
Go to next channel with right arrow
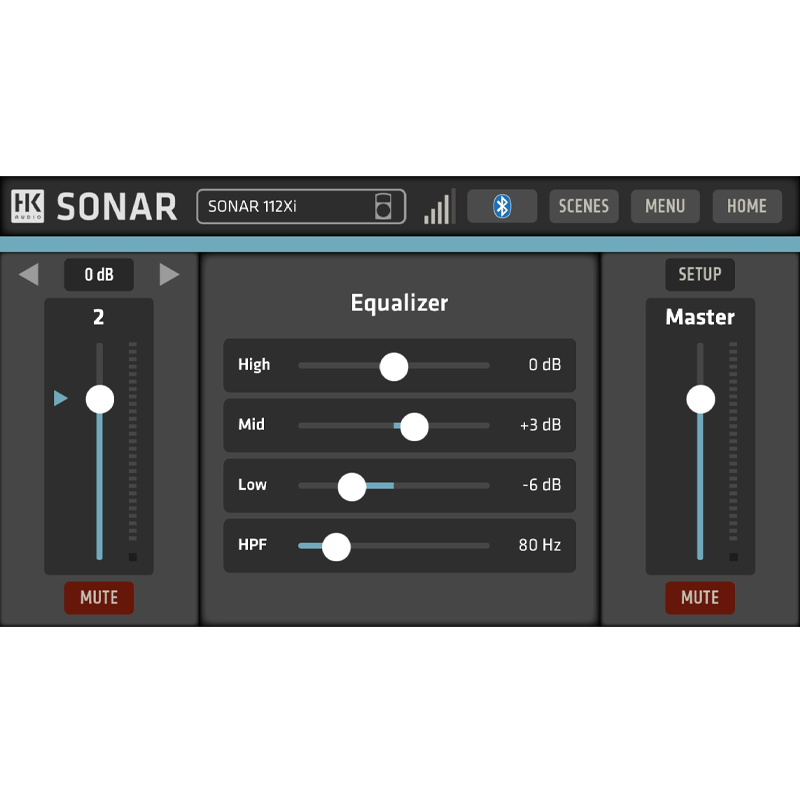(x=169, y=274)
